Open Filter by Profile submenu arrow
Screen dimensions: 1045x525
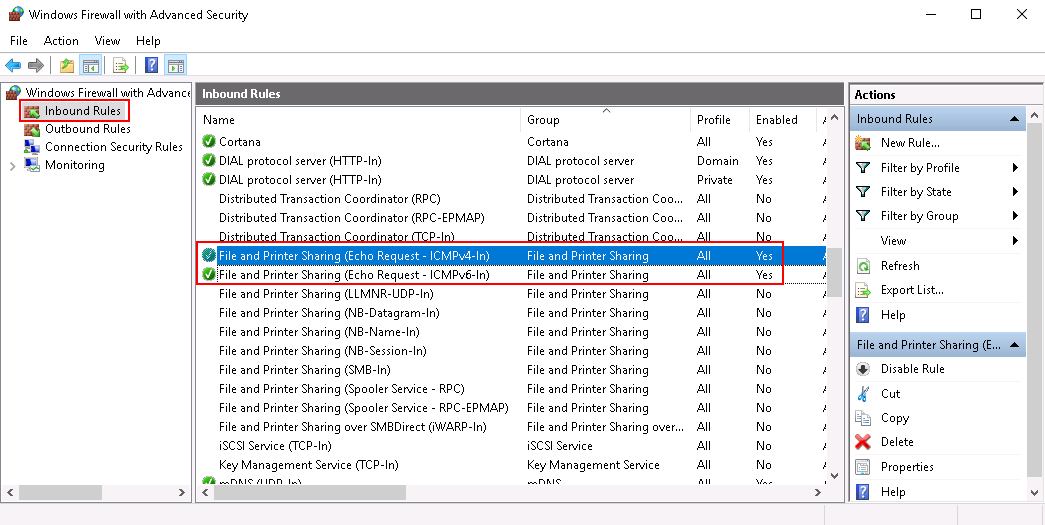tap(1015, 168)
